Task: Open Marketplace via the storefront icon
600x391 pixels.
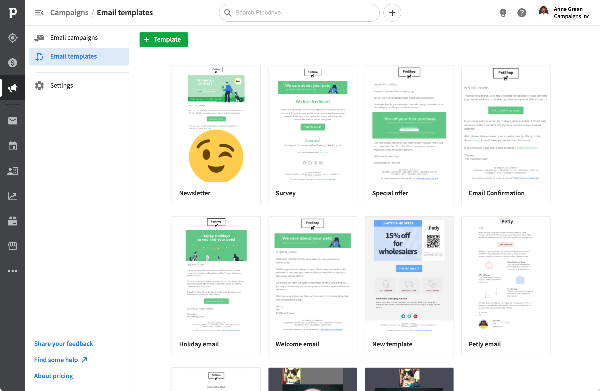Action: [x=13, y=246]
